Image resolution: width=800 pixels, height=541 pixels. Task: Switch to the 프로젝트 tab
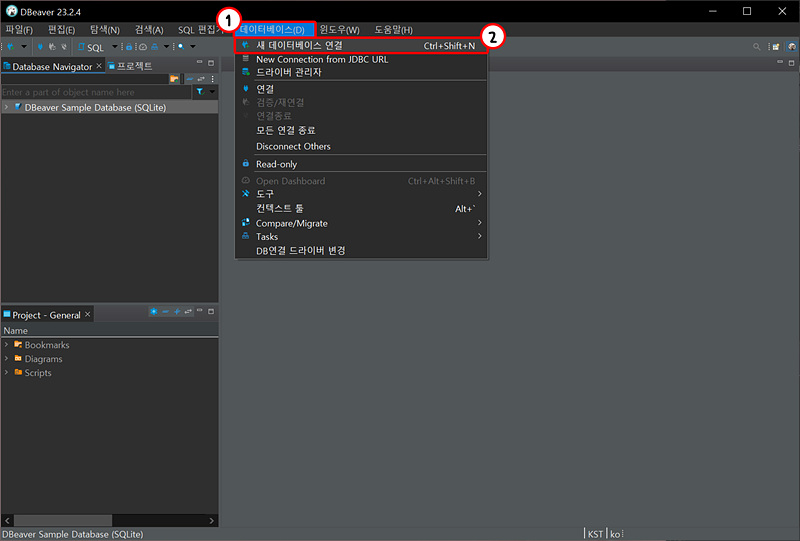point(130,66)
